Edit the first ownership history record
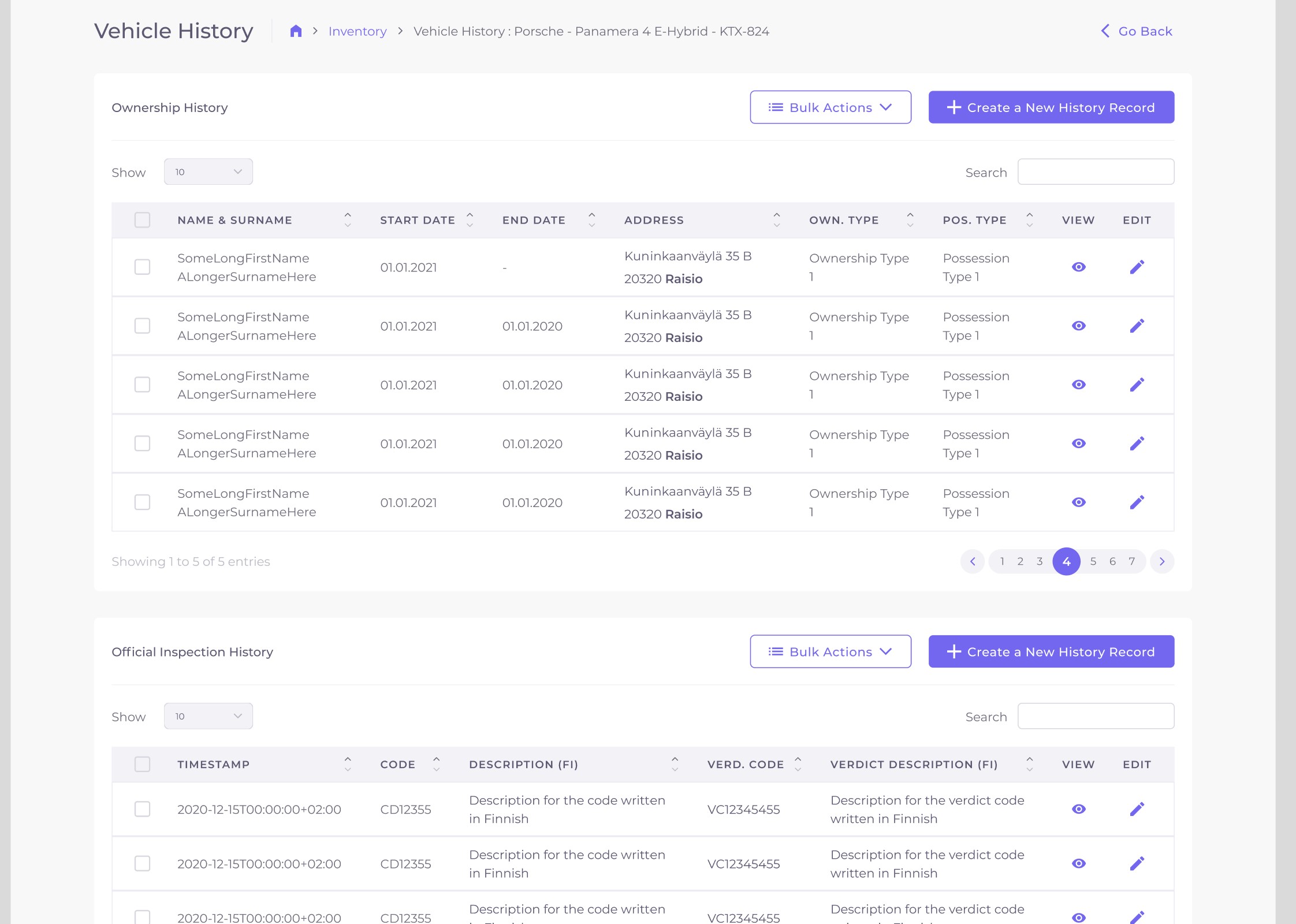Screen dimensions: 1296x924 pyautogui.click(x=1137, y=267)
